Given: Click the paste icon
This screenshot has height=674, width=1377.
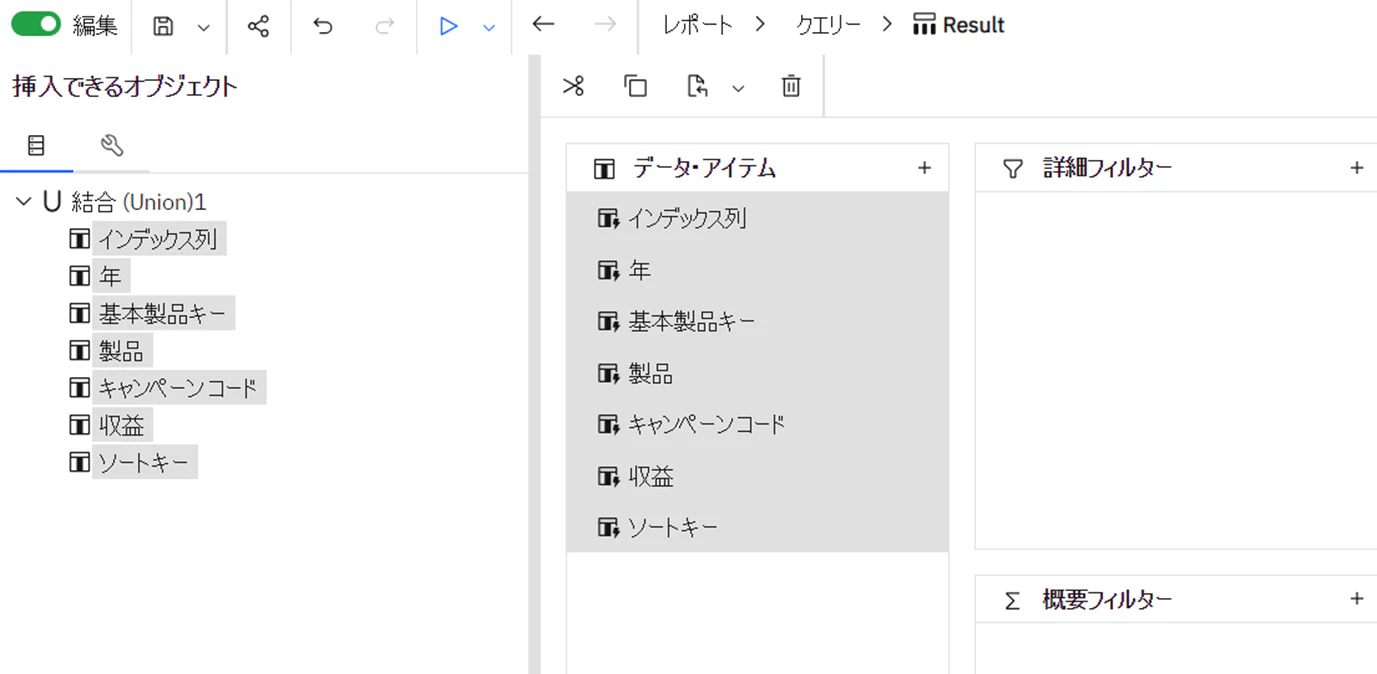Looking at the screenshot, I should coord(698,86).
